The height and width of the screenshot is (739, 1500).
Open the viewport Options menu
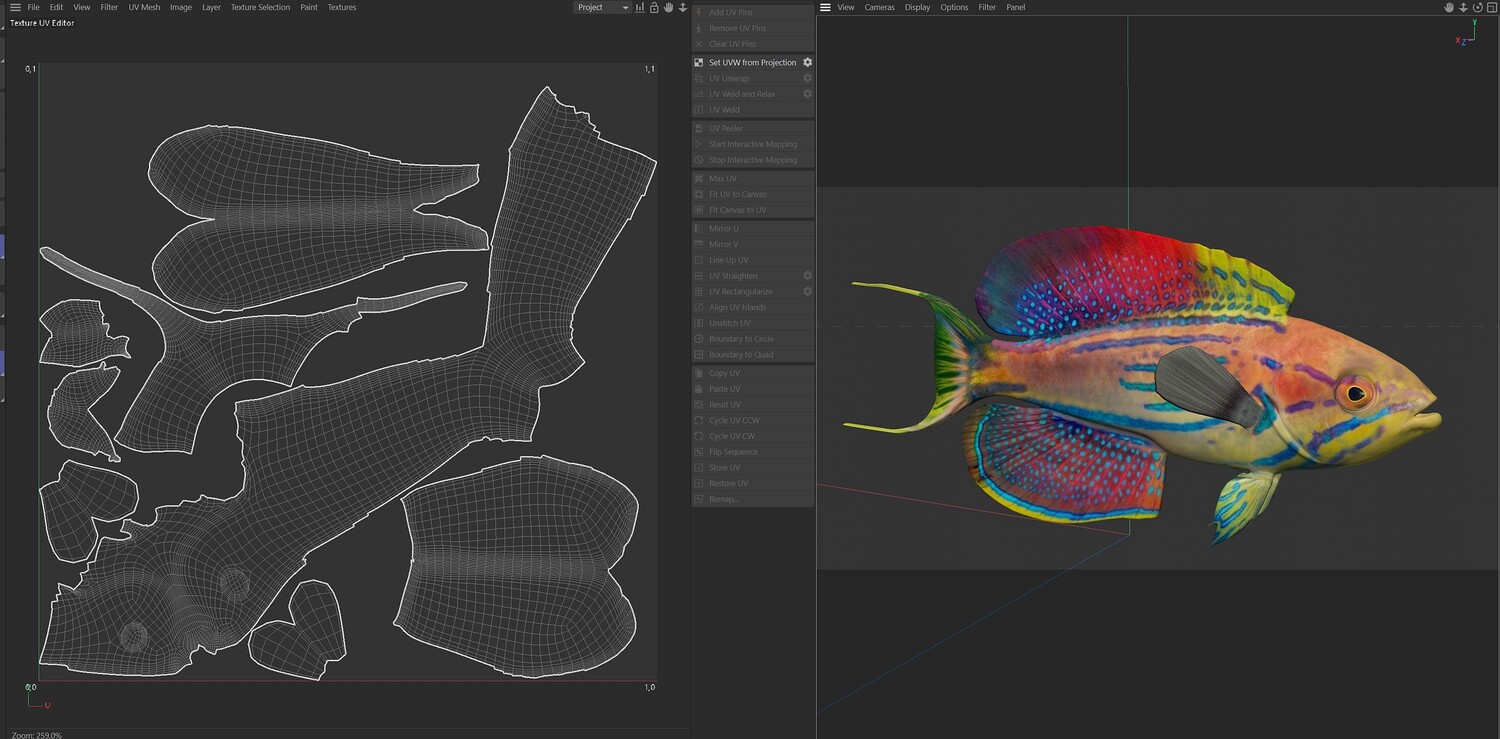[954, 7]
